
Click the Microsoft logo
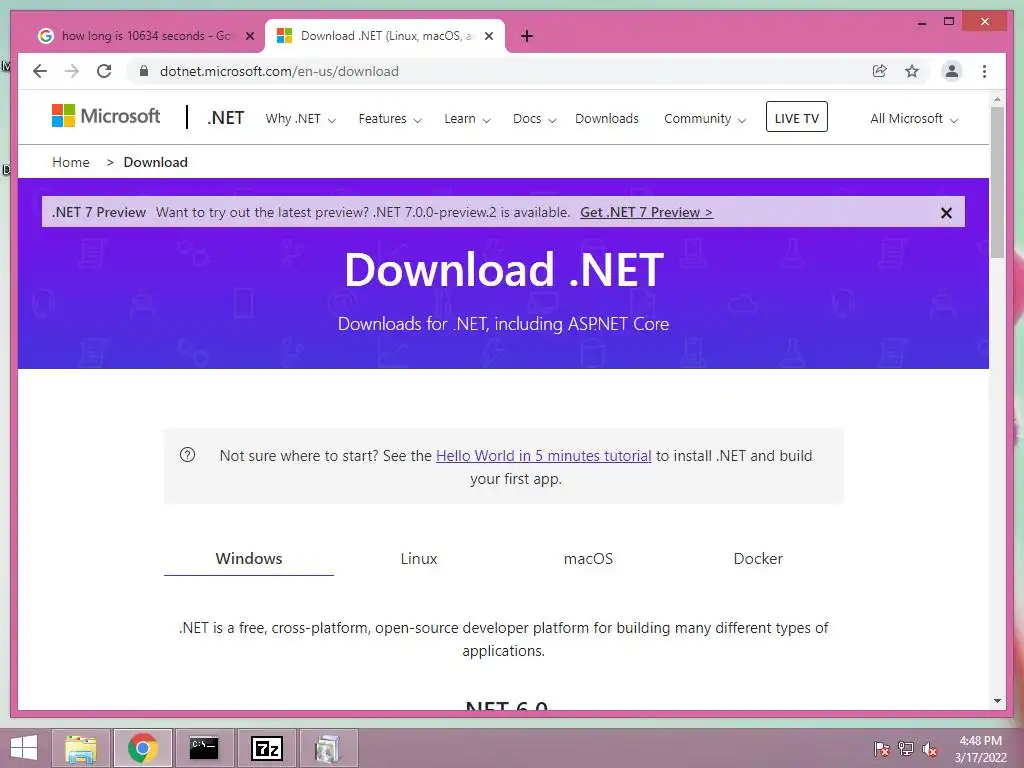pyautogui.click(x=106, y=116)
